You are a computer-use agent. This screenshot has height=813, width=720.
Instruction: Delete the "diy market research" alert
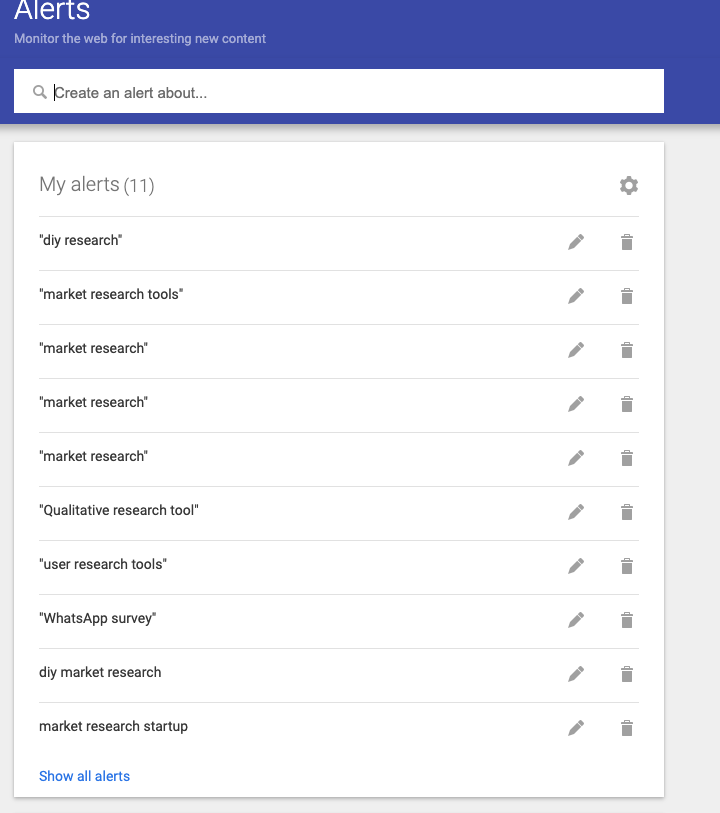click(627, 674)
